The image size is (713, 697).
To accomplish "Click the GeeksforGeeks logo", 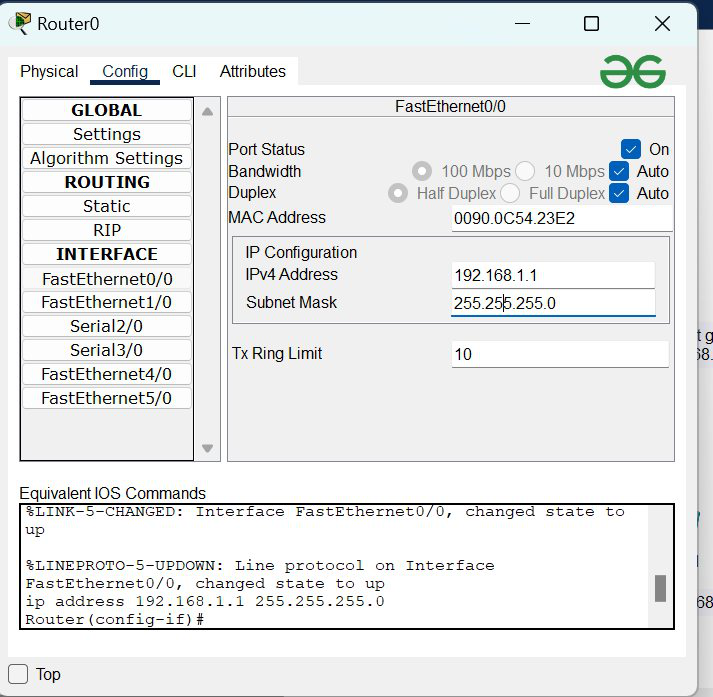I will [x=632, y=71].
